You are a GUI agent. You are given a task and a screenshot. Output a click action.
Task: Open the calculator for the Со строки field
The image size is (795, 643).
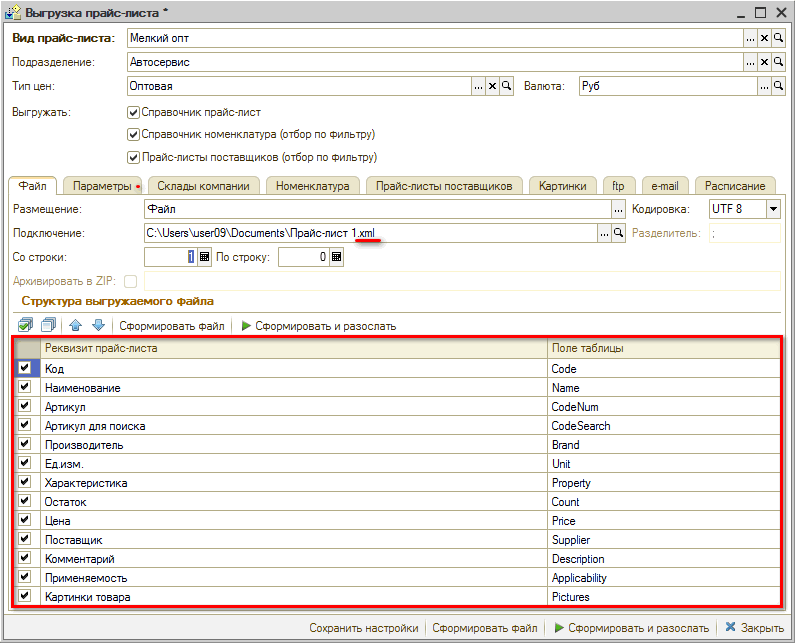205,257
